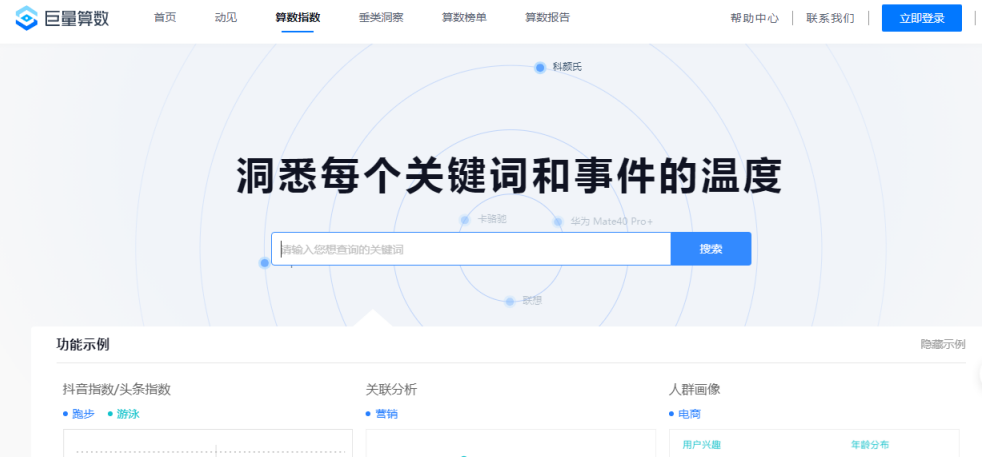Image resolution: width=984 pixels, height=468 pixels.
Task: Open the 帮助中心 link
Action: (754, 18)
